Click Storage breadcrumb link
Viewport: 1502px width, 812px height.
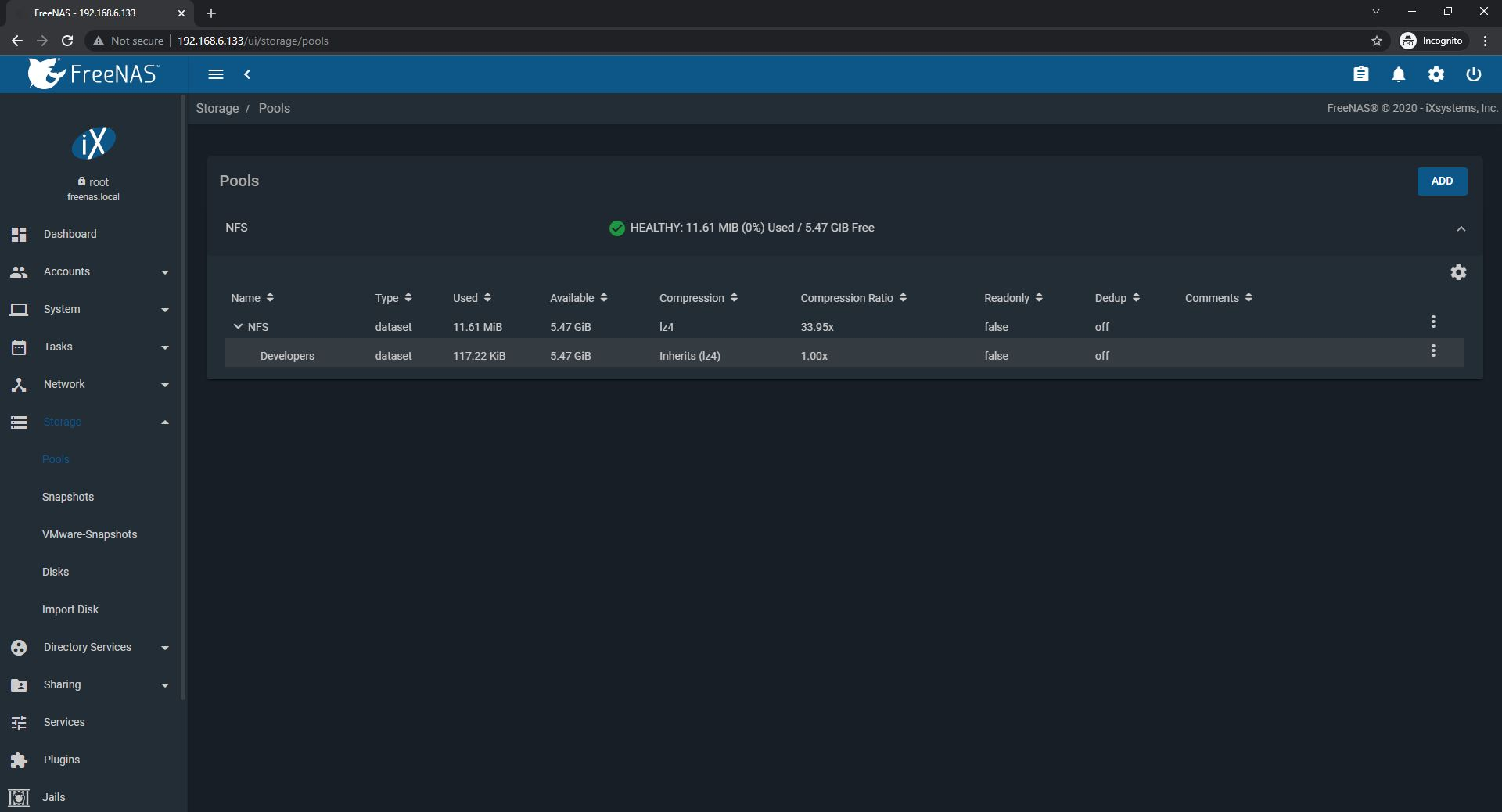[x=217, y=108]
